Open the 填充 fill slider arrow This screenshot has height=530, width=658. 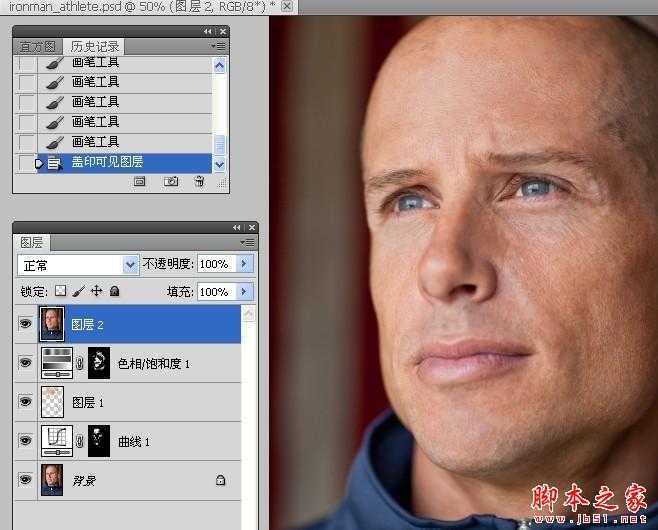coord(245,291)
